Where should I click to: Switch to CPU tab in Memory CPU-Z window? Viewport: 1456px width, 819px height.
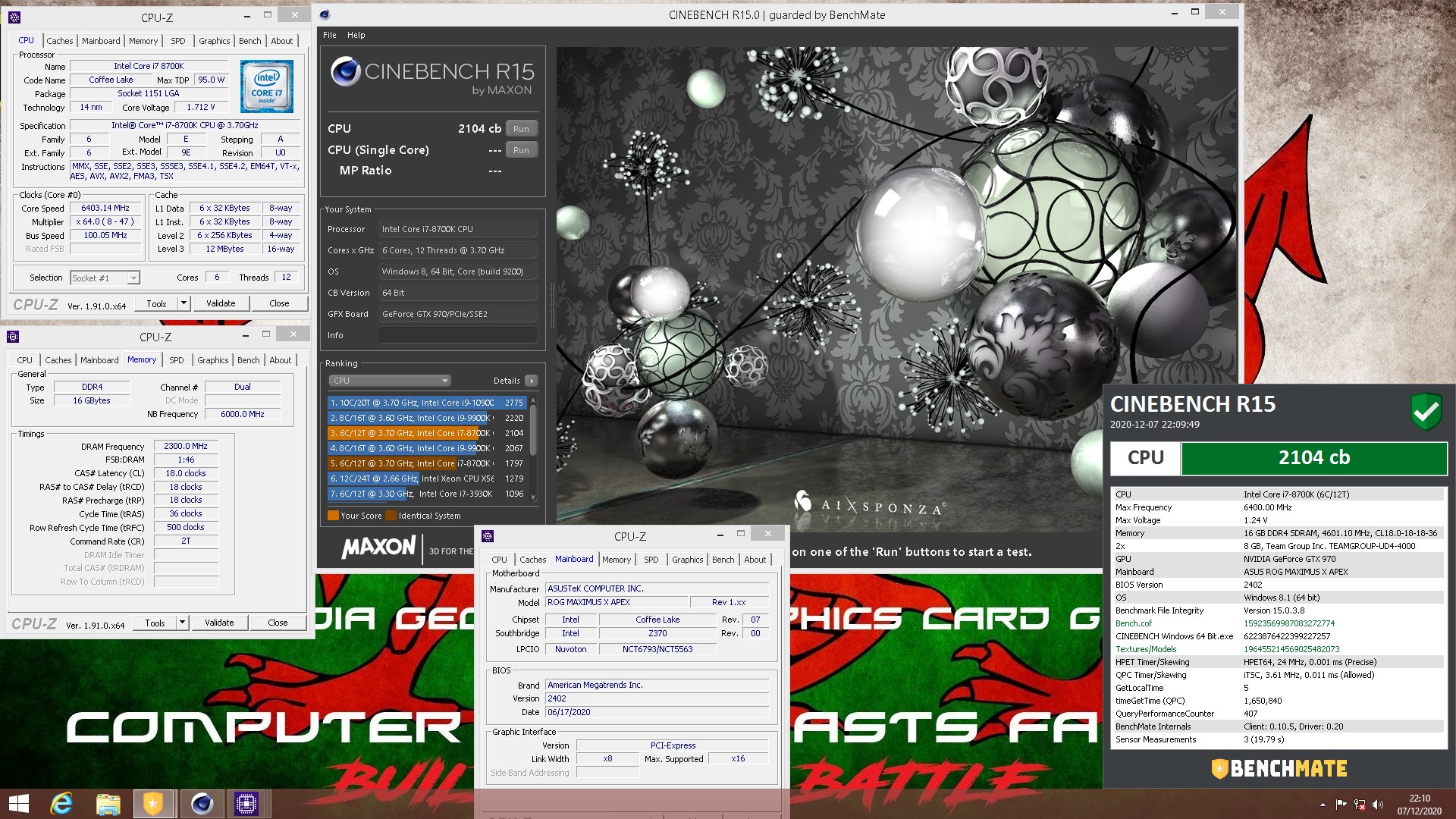point(24,360)
